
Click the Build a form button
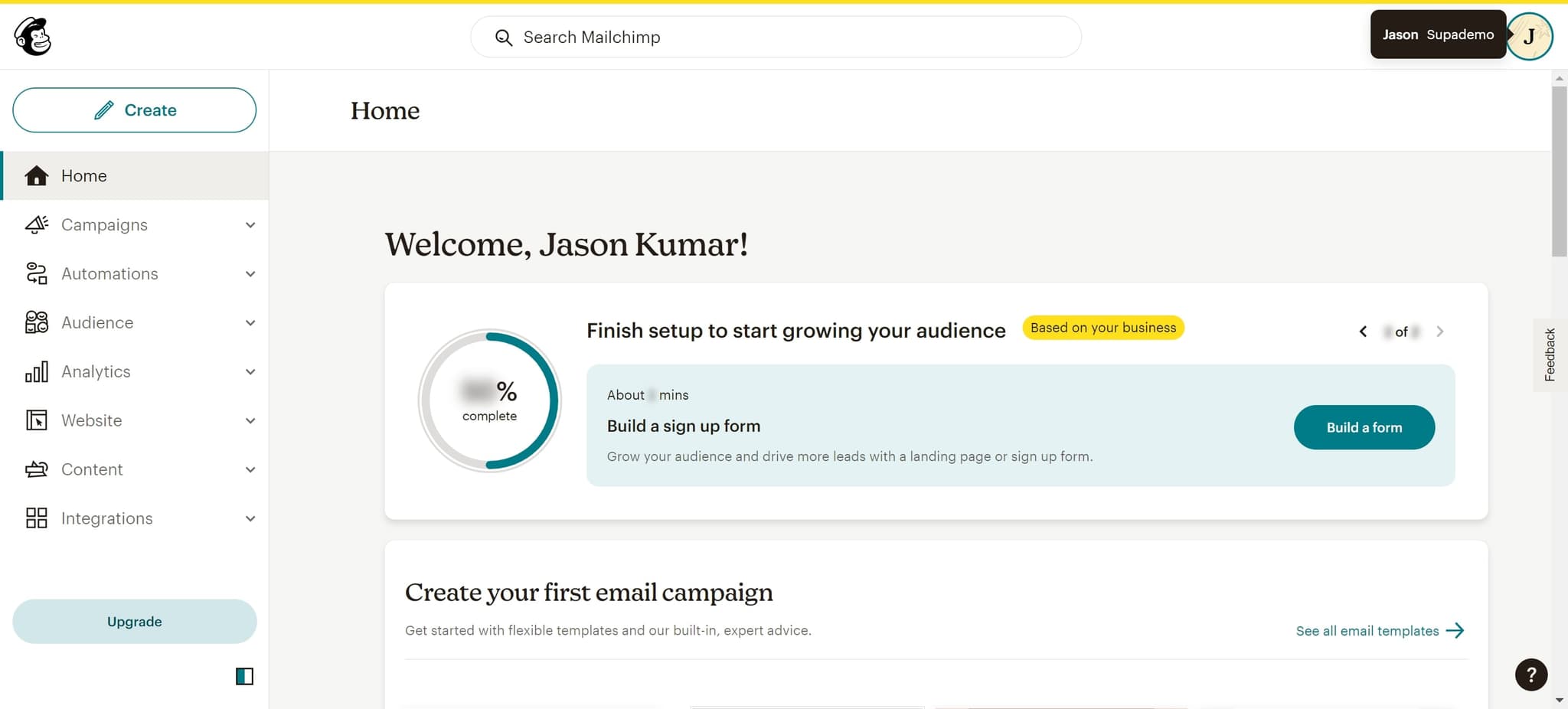(1364, 427)
